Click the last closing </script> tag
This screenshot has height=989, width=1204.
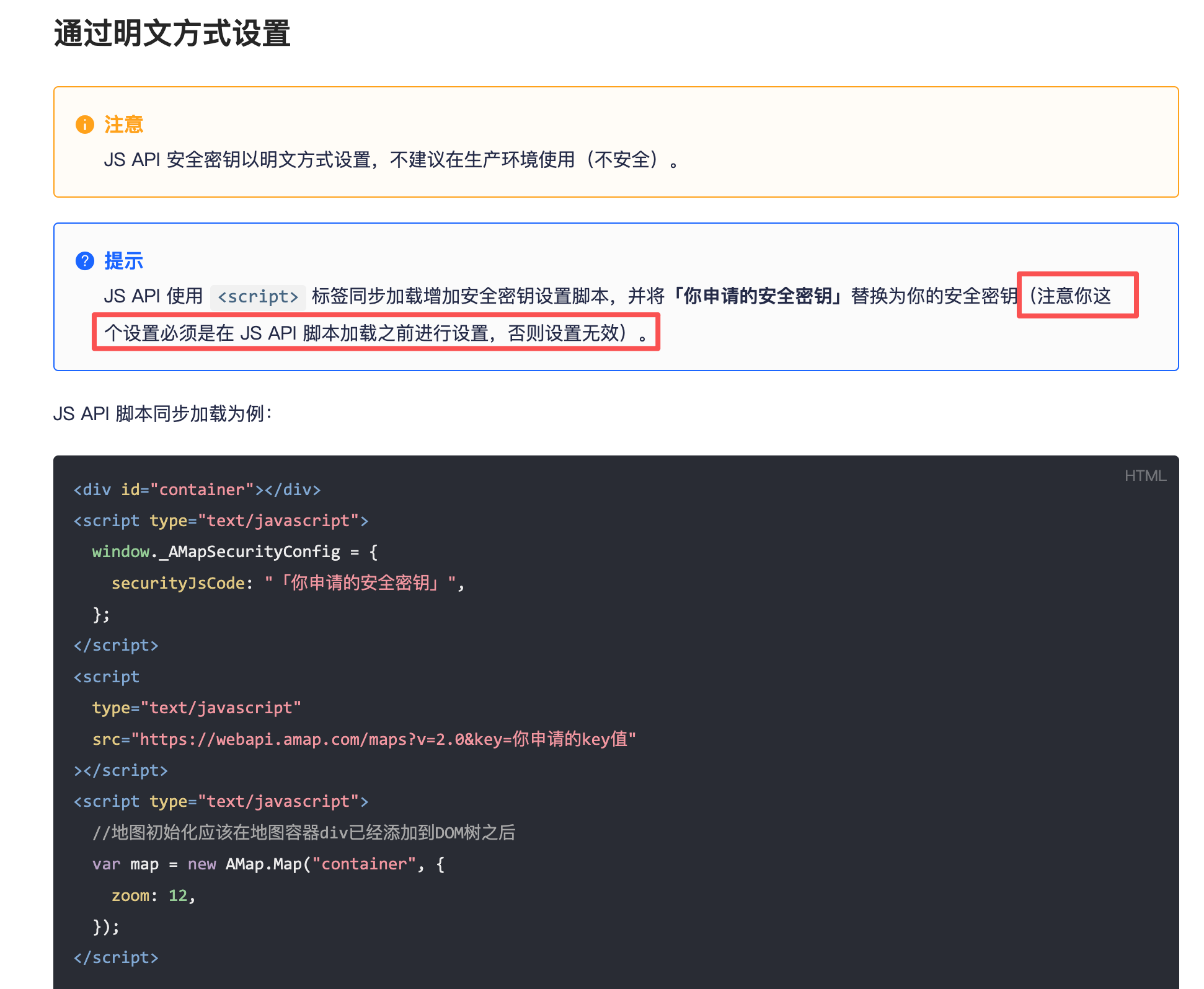coord(116,957)
